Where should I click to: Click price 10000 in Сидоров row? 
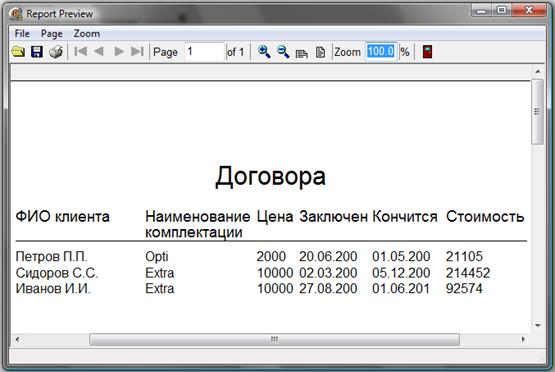pos(275,273)
